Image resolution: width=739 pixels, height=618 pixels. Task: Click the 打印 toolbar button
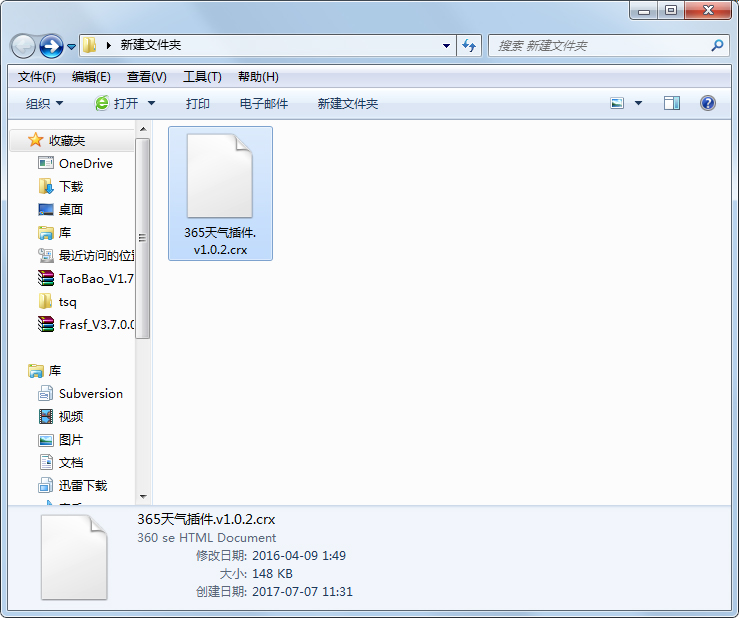198,103
